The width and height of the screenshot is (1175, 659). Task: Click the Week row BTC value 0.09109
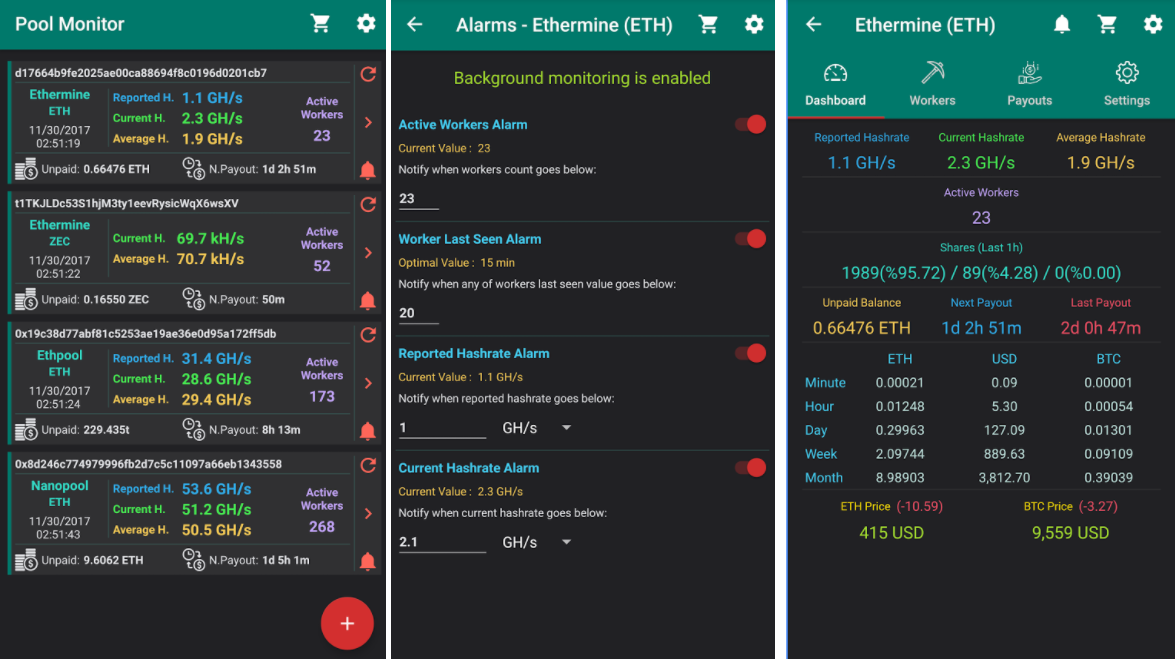(x=1108, y=454)
